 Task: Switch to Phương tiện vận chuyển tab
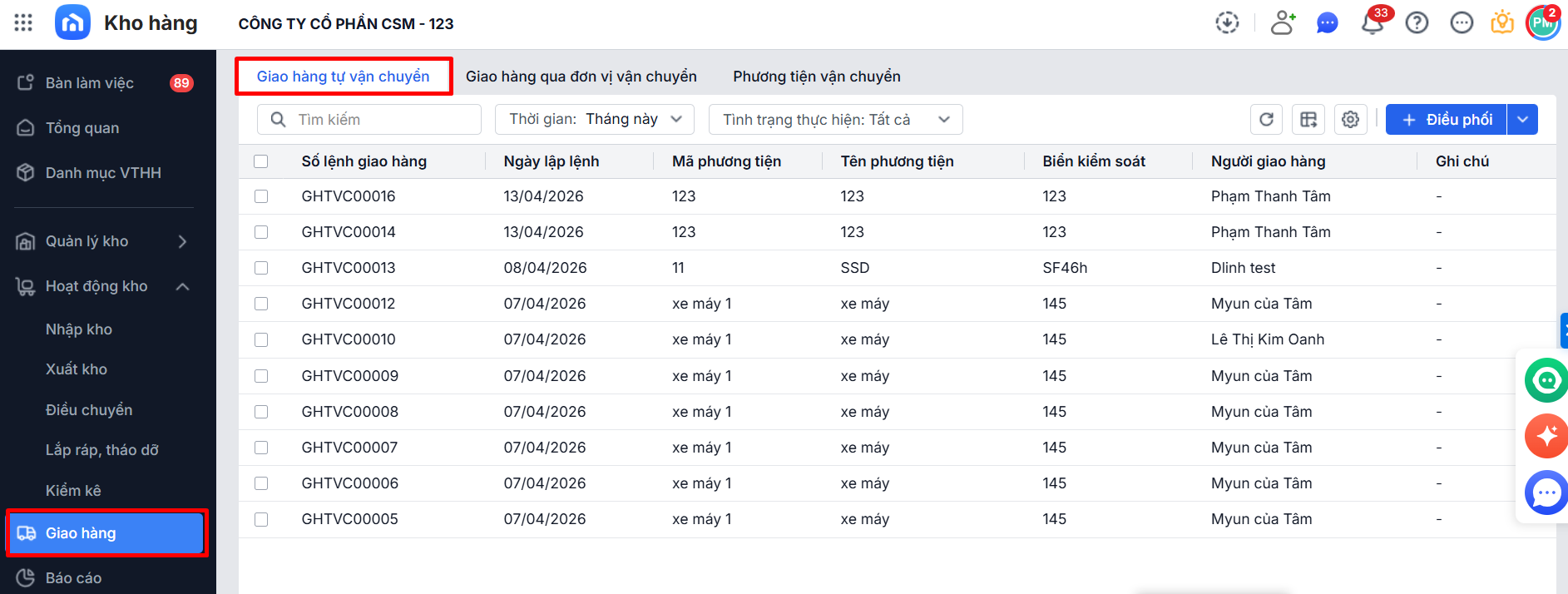coord(816,77)
